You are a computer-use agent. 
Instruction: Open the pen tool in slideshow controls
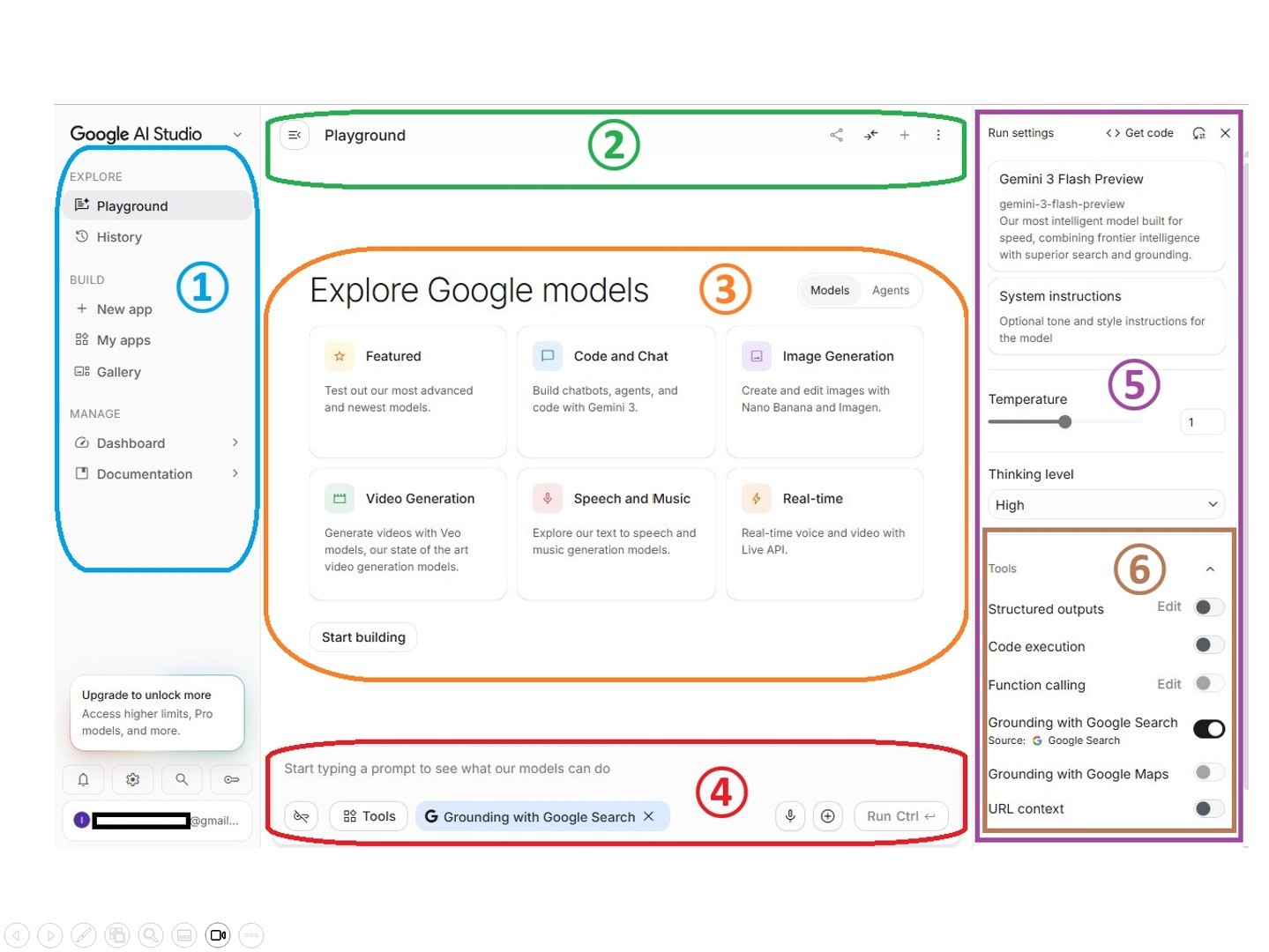(84, 934)
